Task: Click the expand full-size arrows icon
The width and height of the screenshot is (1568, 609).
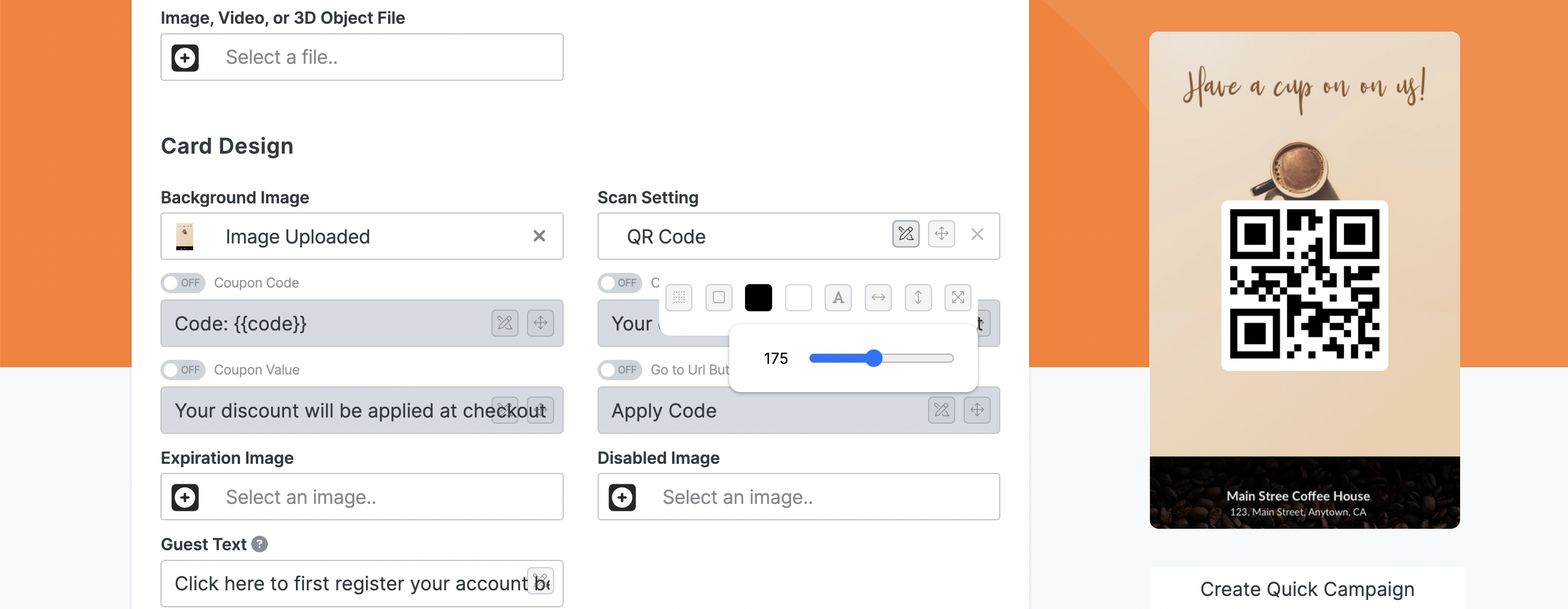Action: point(957,298)
